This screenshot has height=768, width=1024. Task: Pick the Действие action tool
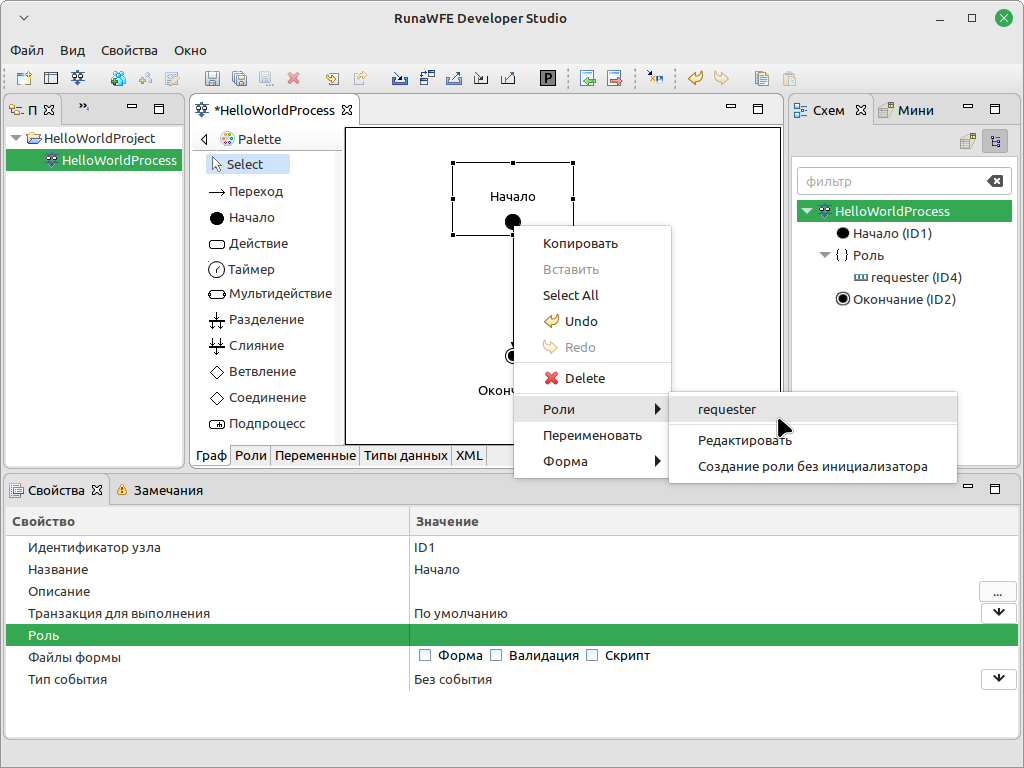248,244
